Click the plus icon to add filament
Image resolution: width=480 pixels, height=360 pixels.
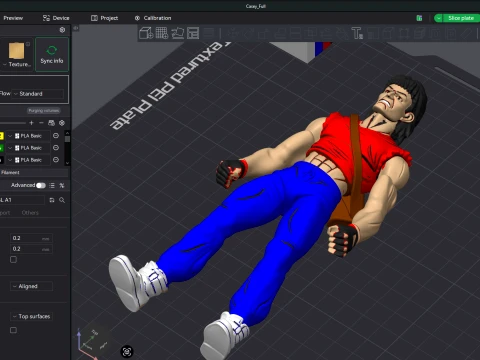coord(31,123)
